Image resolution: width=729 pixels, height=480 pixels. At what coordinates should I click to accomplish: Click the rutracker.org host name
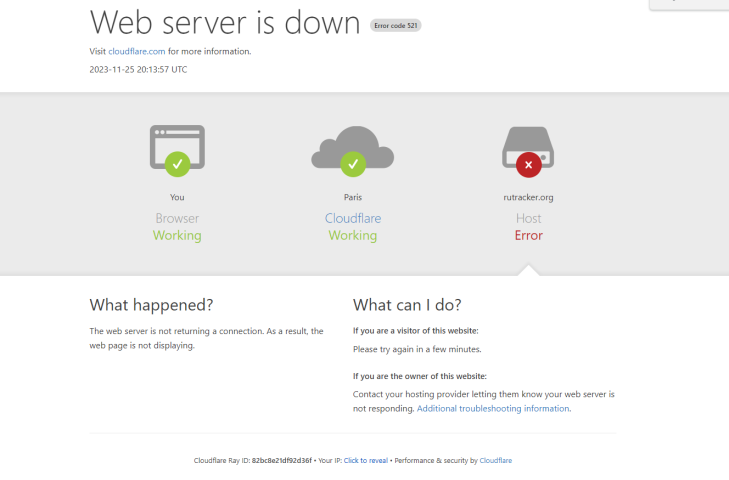(x=528, y=197)
